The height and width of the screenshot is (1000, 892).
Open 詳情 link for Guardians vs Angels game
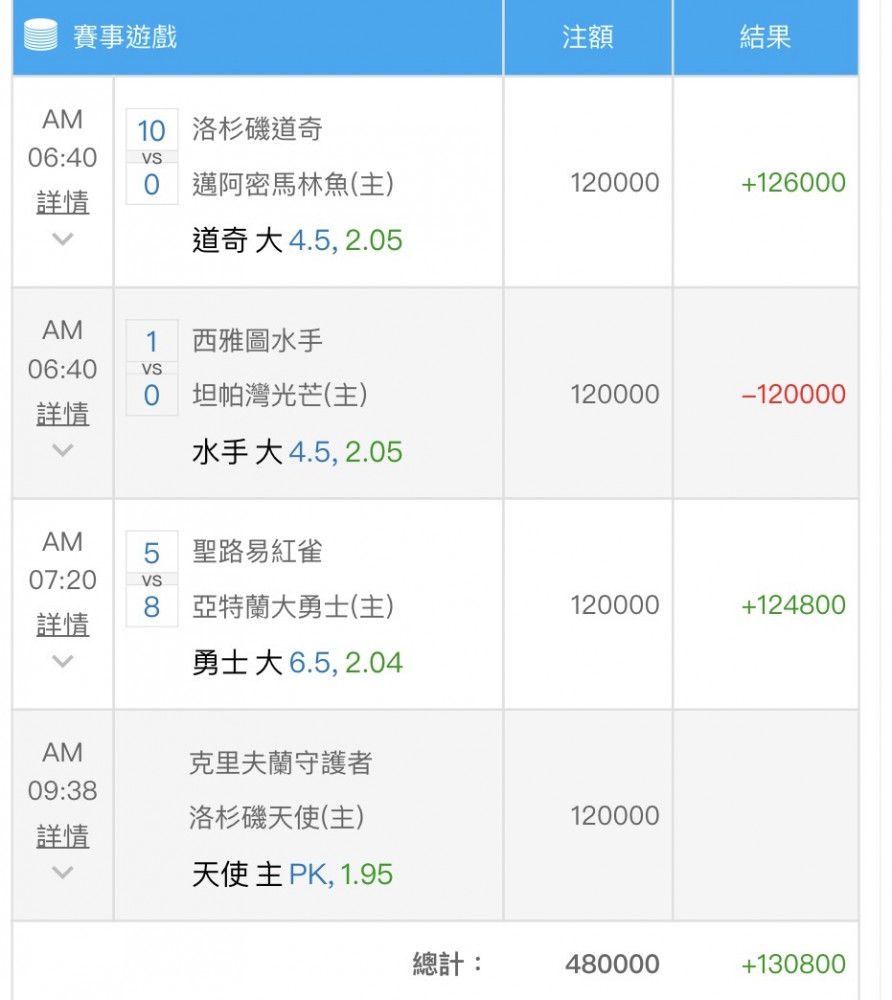[62, 835]
